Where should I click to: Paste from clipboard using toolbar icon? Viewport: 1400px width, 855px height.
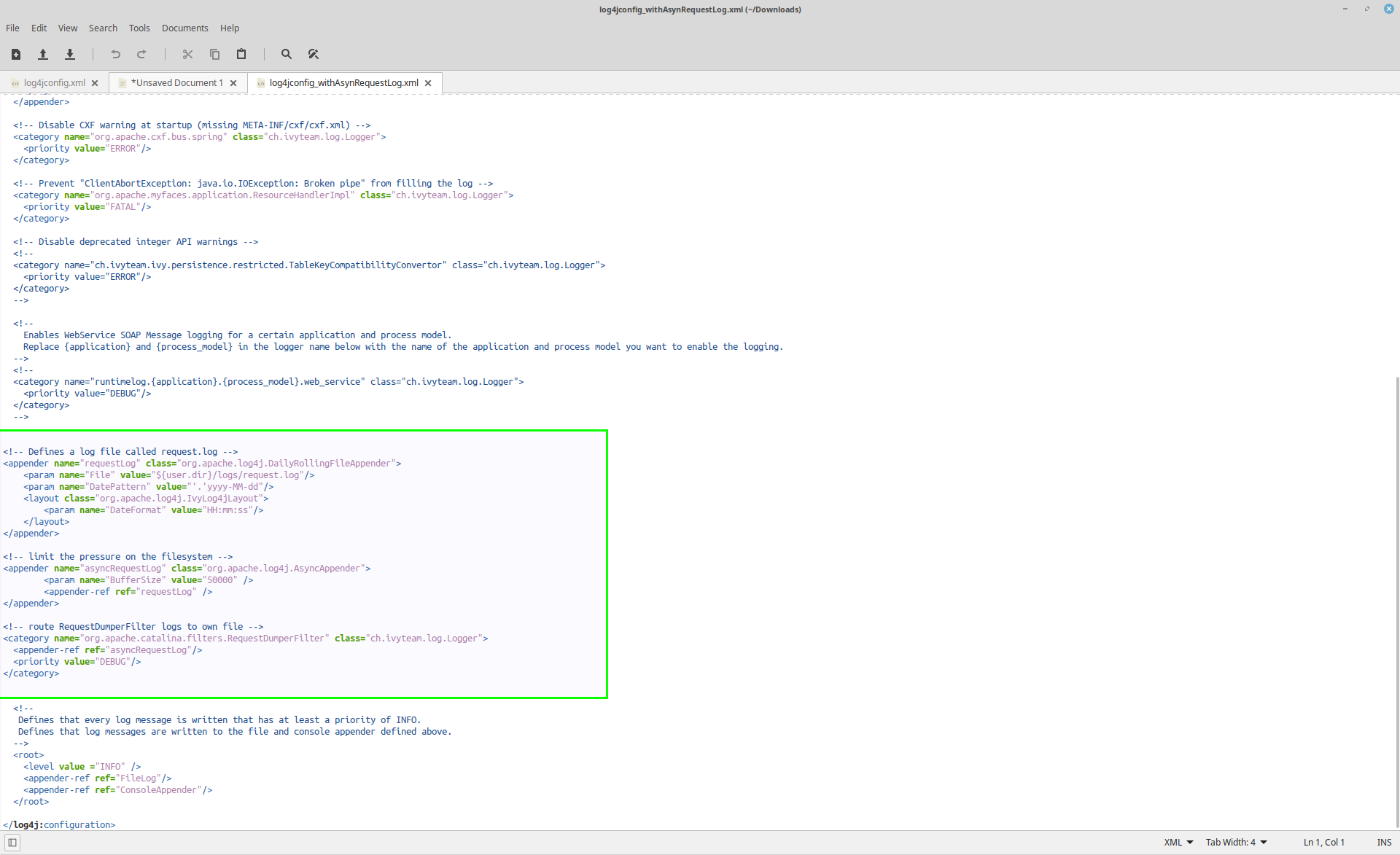(241, 54)
